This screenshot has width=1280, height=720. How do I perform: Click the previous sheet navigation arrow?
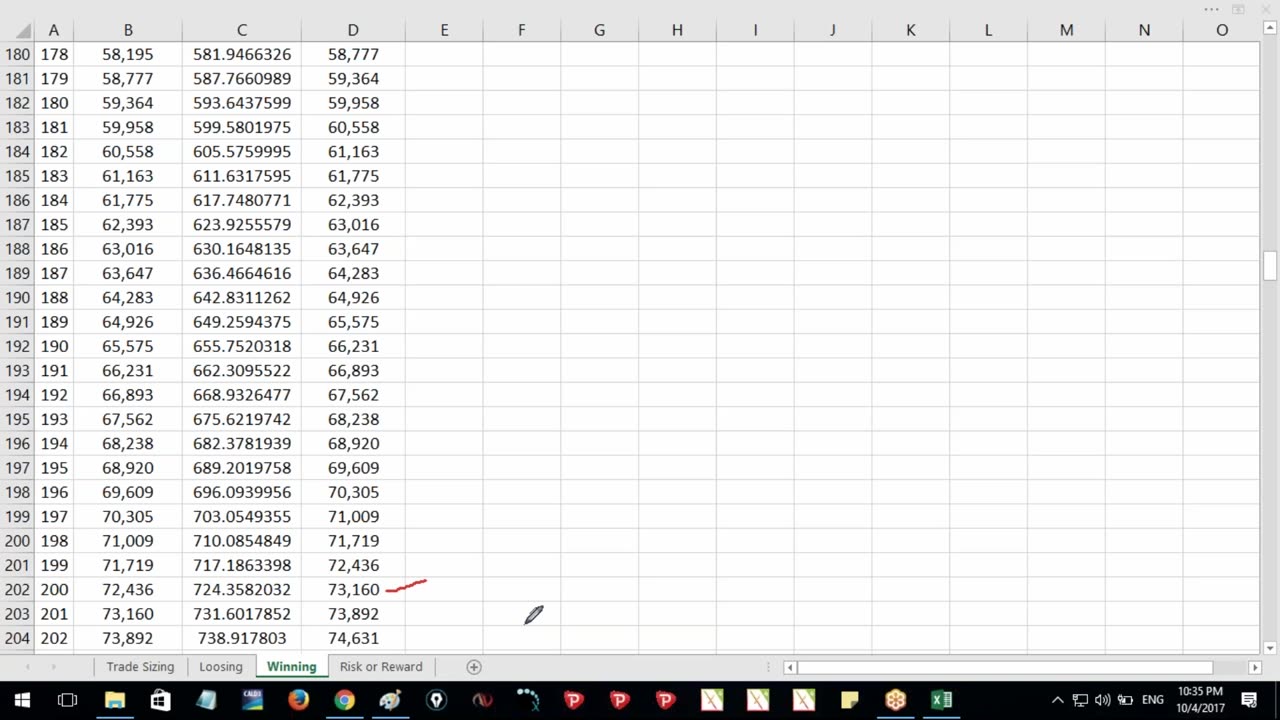[x=27, y=667]
